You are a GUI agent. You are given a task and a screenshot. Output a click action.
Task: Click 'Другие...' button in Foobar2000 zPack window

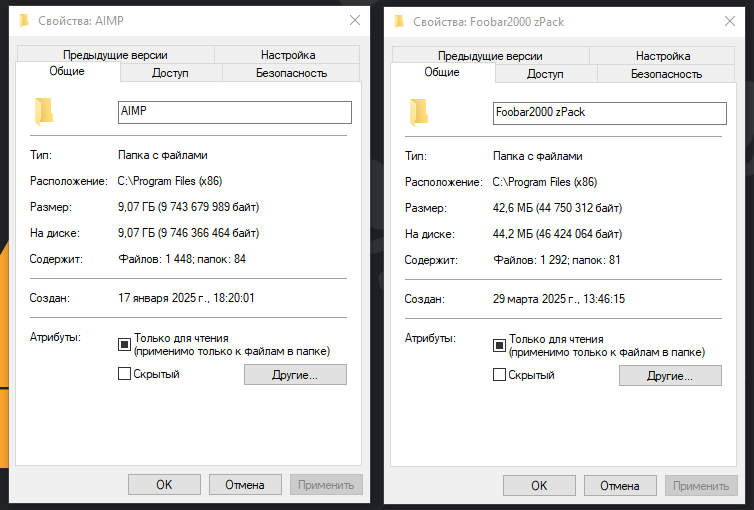click(670, 376)
